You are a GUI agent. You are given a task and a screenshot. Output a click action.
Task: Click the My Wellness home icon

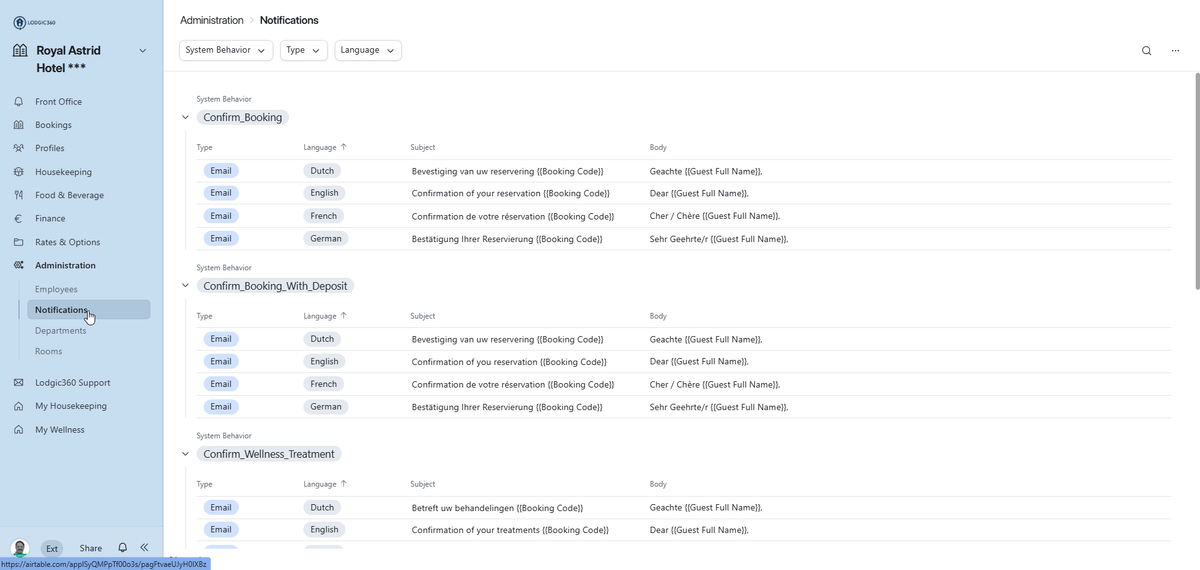(18, 430)
